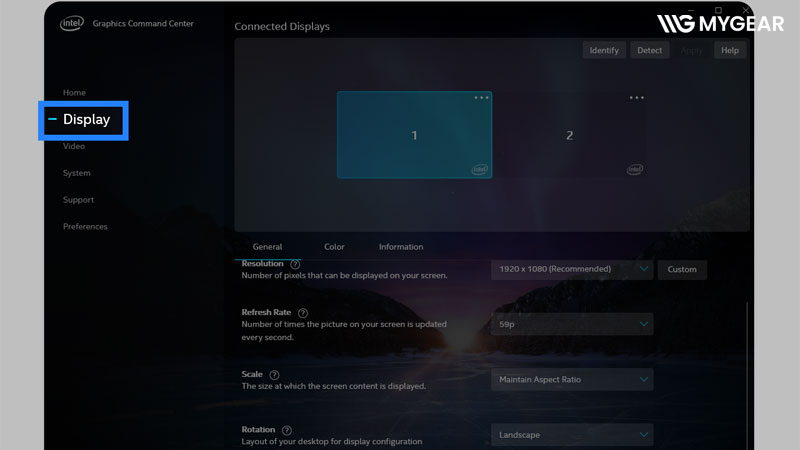Viewport: 800px width, 450px height.
Task: Open the Scale help tooltip icon
Action: (x=274, y=375)
